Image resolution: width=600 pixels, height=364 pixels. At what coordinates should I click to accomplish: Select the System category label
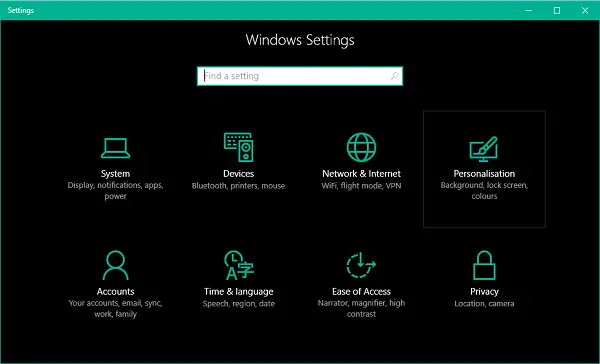115,174
